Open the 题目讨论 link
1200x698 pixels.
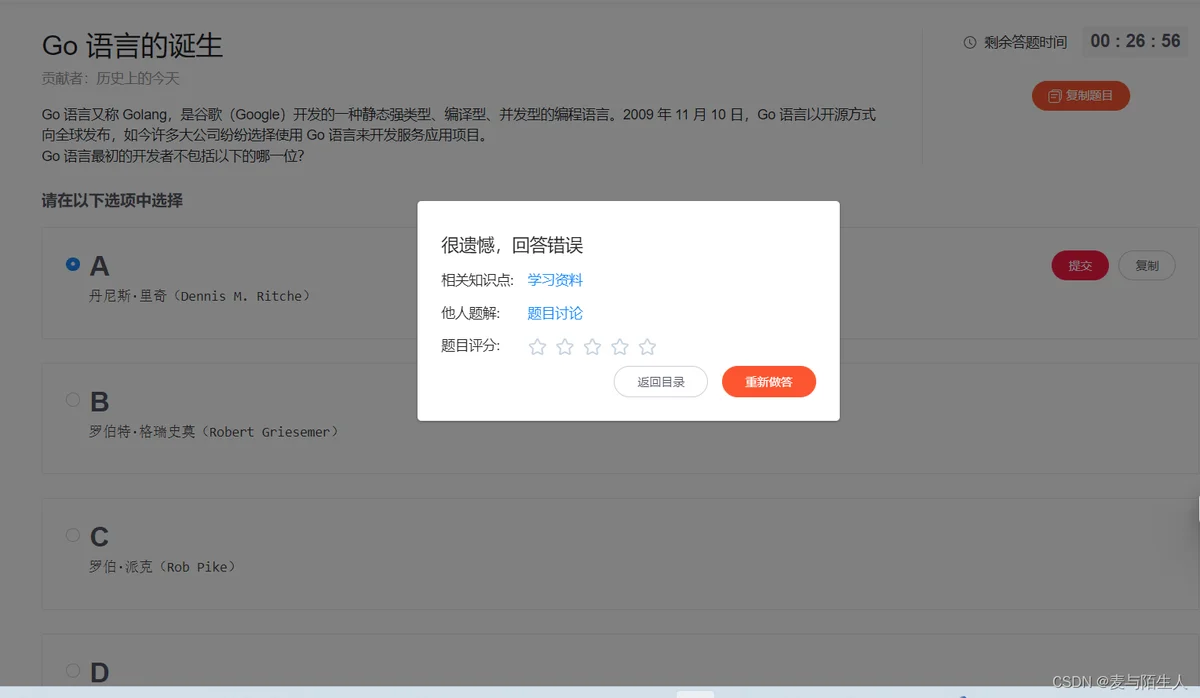555,313
